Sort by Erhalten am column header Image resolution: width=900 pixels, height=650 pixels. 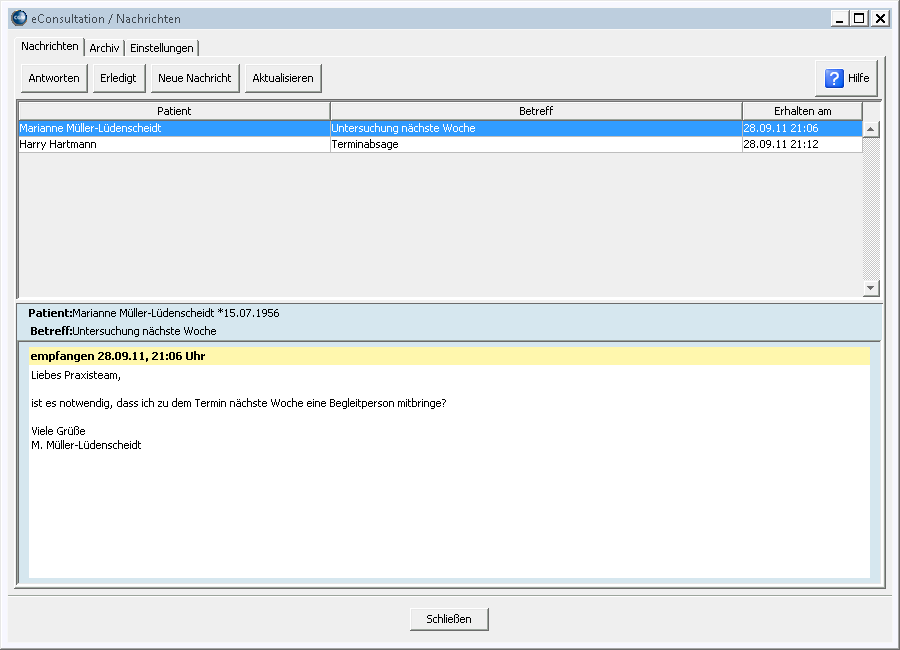(802, 111)
